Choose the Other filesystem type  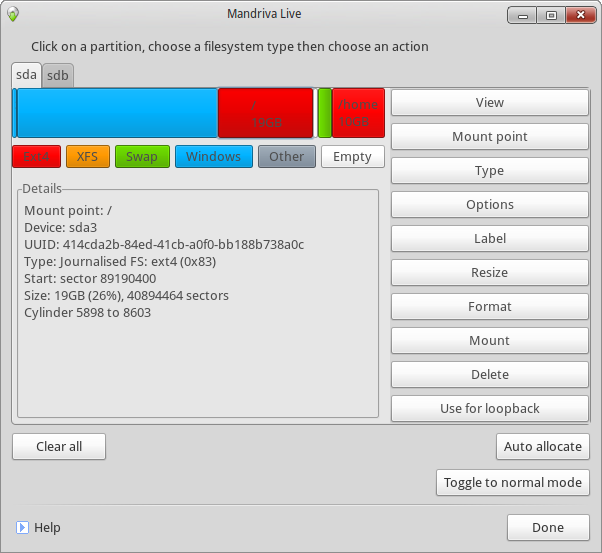click(287, 157)
